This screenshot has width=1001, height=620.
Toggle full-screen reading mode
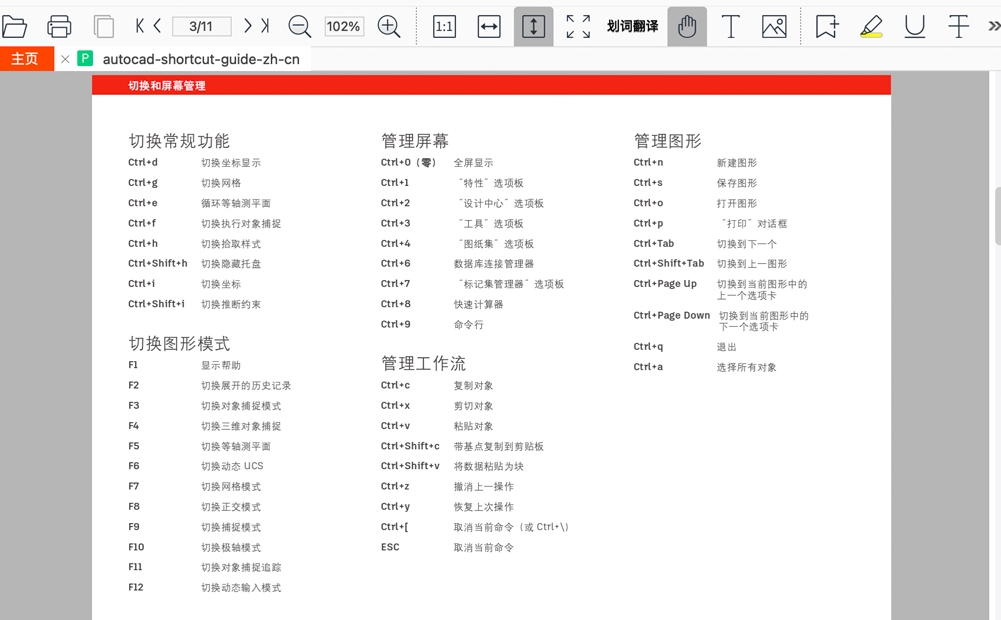coord(577,27)
